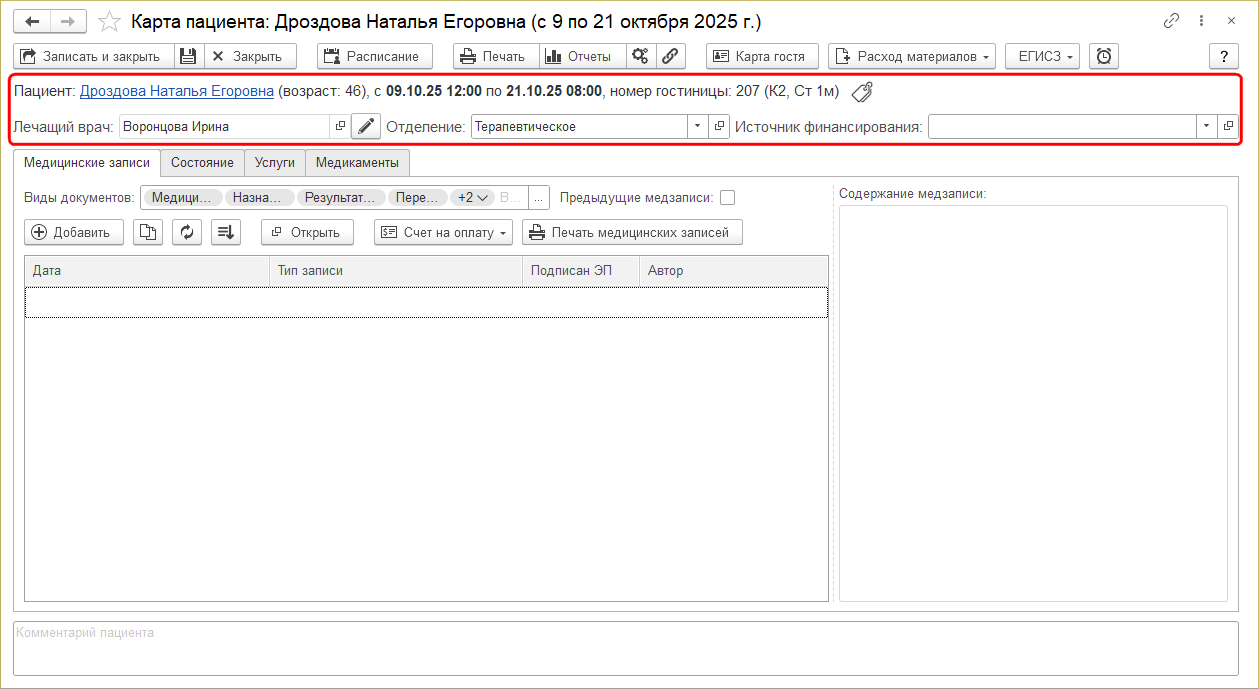Screen dimensions: 1259x689
Task: Click Записать и закрыть button
Action: (95, 56)
